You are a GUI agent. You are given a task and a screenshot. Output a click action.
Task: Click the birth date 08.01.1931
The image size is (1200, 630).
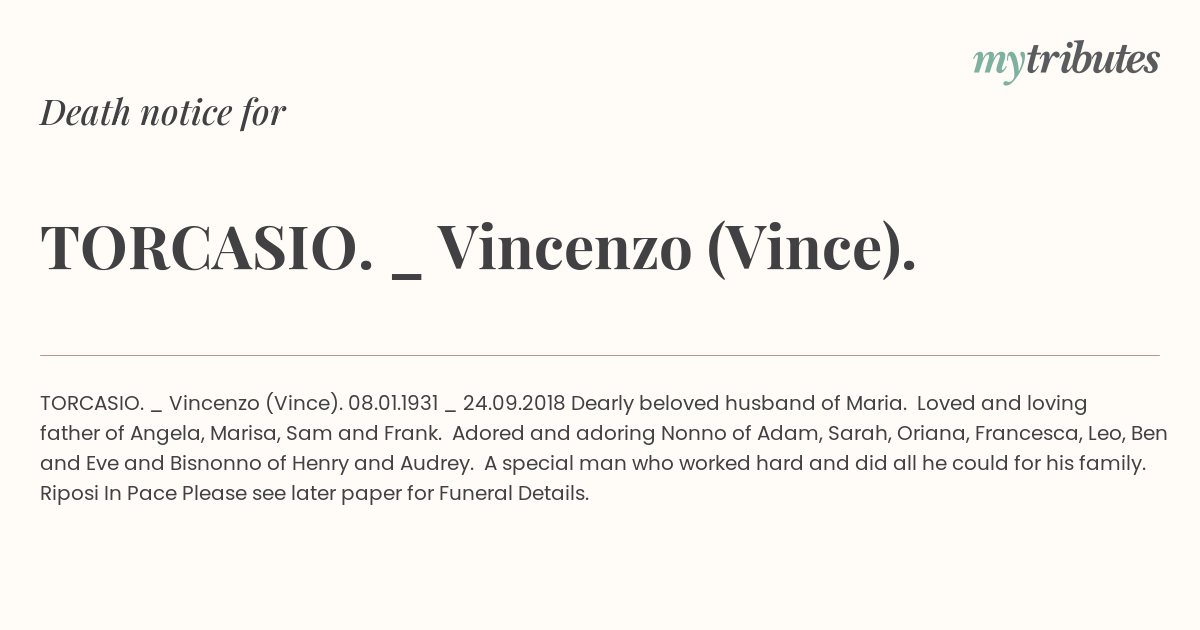tap(393, 404)
